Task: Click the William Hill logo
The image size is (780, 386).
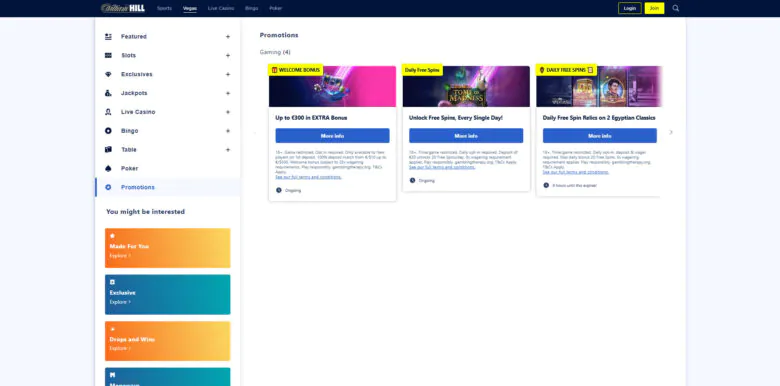Action: pyautogui.click(x=123, y=8)
